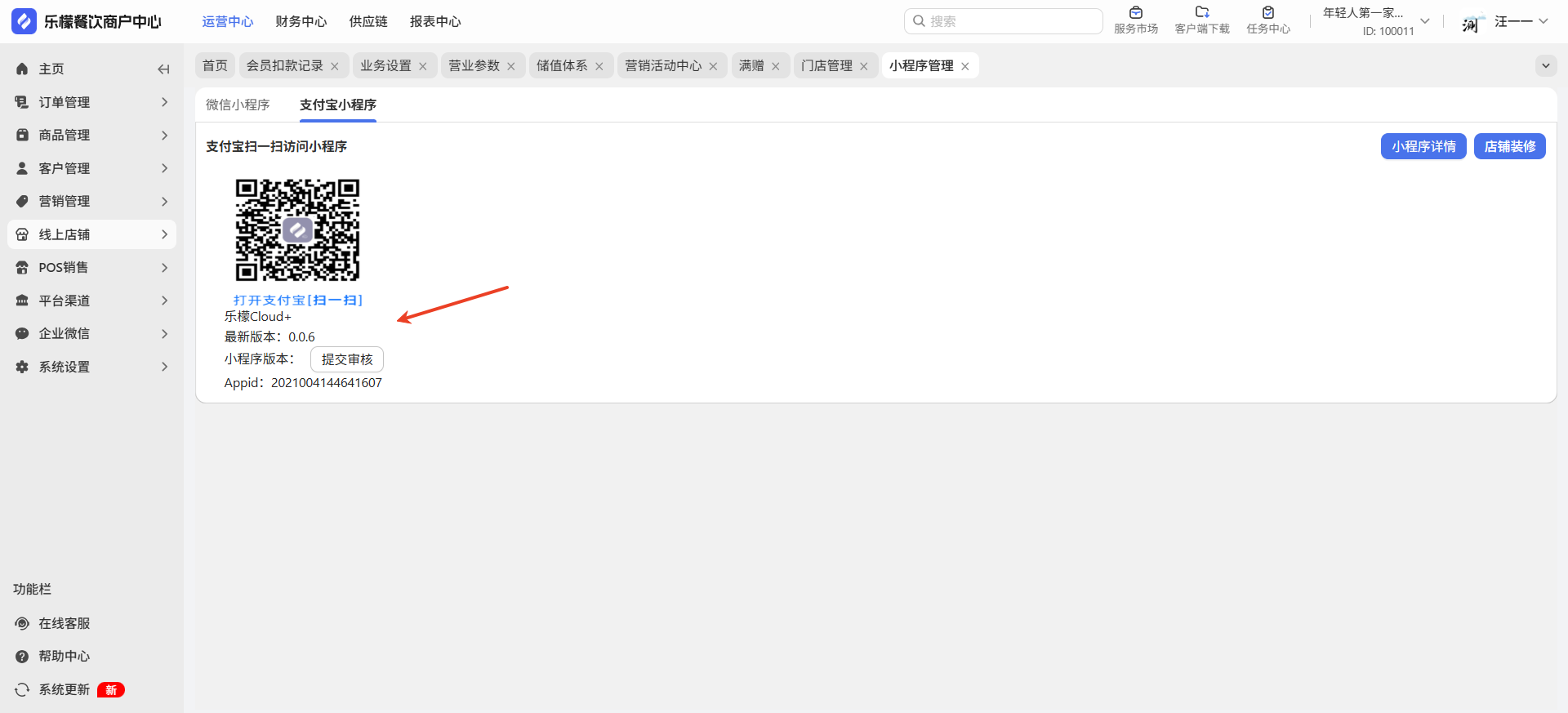Expand the 营销管理 chevron

click(164, 201)
